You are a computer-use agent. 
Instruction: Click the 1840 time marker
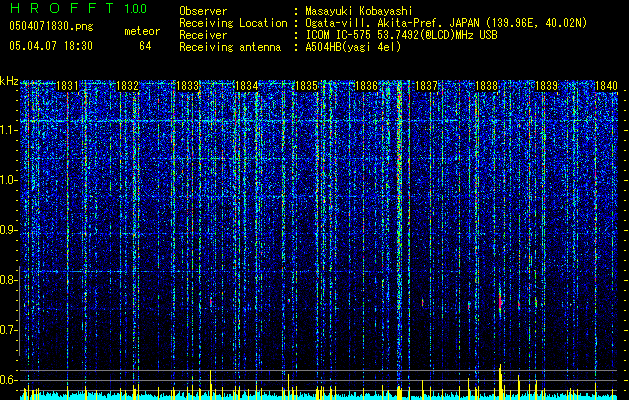[606, 86]
